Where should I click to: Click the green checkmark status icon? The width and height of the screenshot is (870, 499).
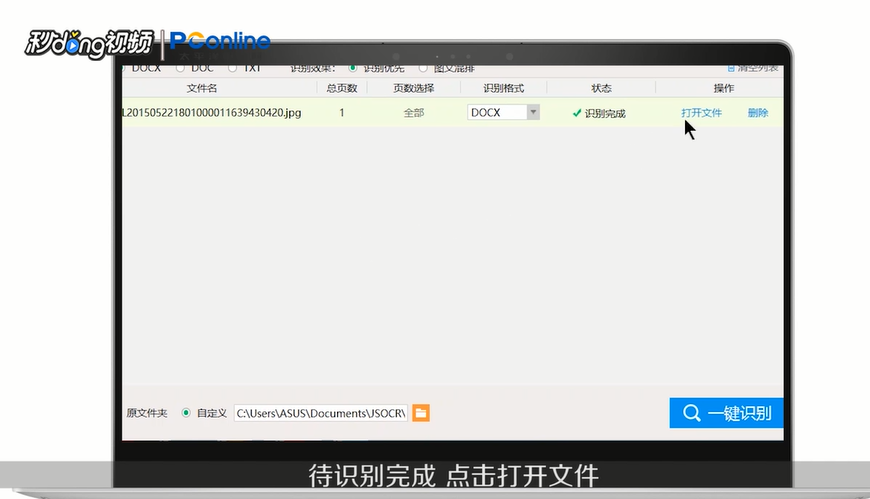pyautogui.click(x=577, y=113)
